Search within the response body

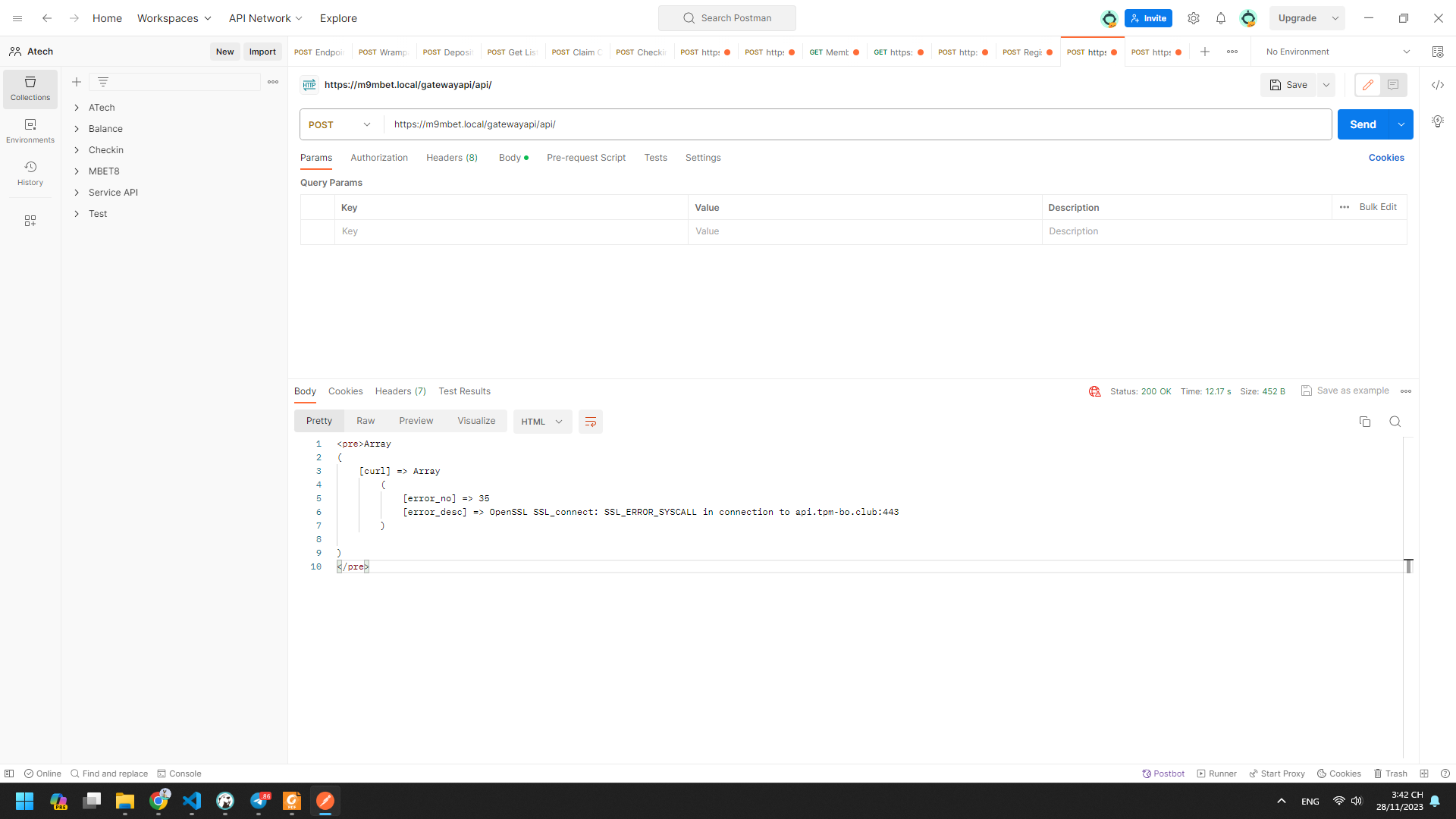pyautogui.click(x=1395, y=422)
